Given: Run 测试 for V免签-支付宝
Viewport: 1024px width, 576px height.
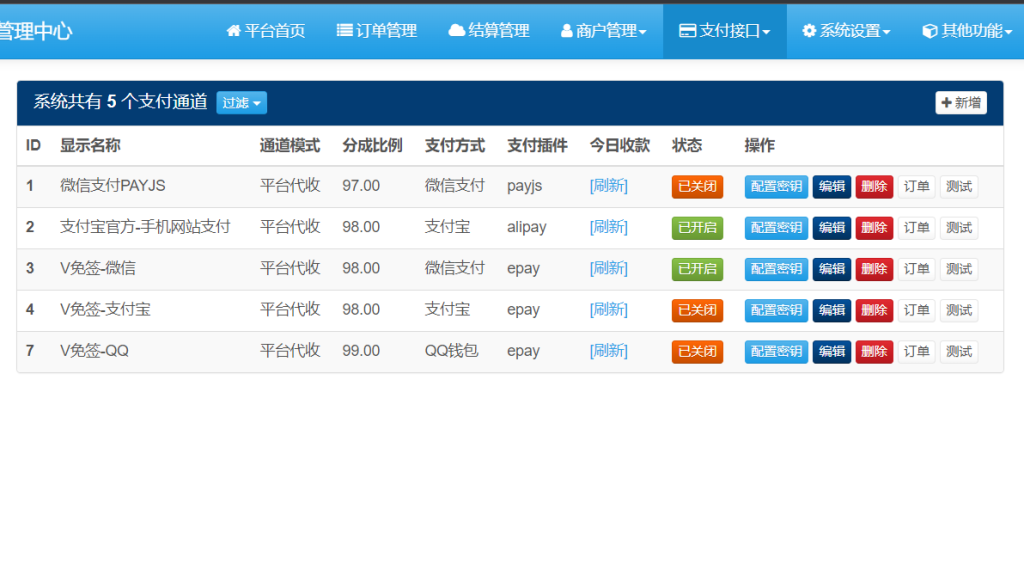Looking at the screenshot, I should (959, 310).
